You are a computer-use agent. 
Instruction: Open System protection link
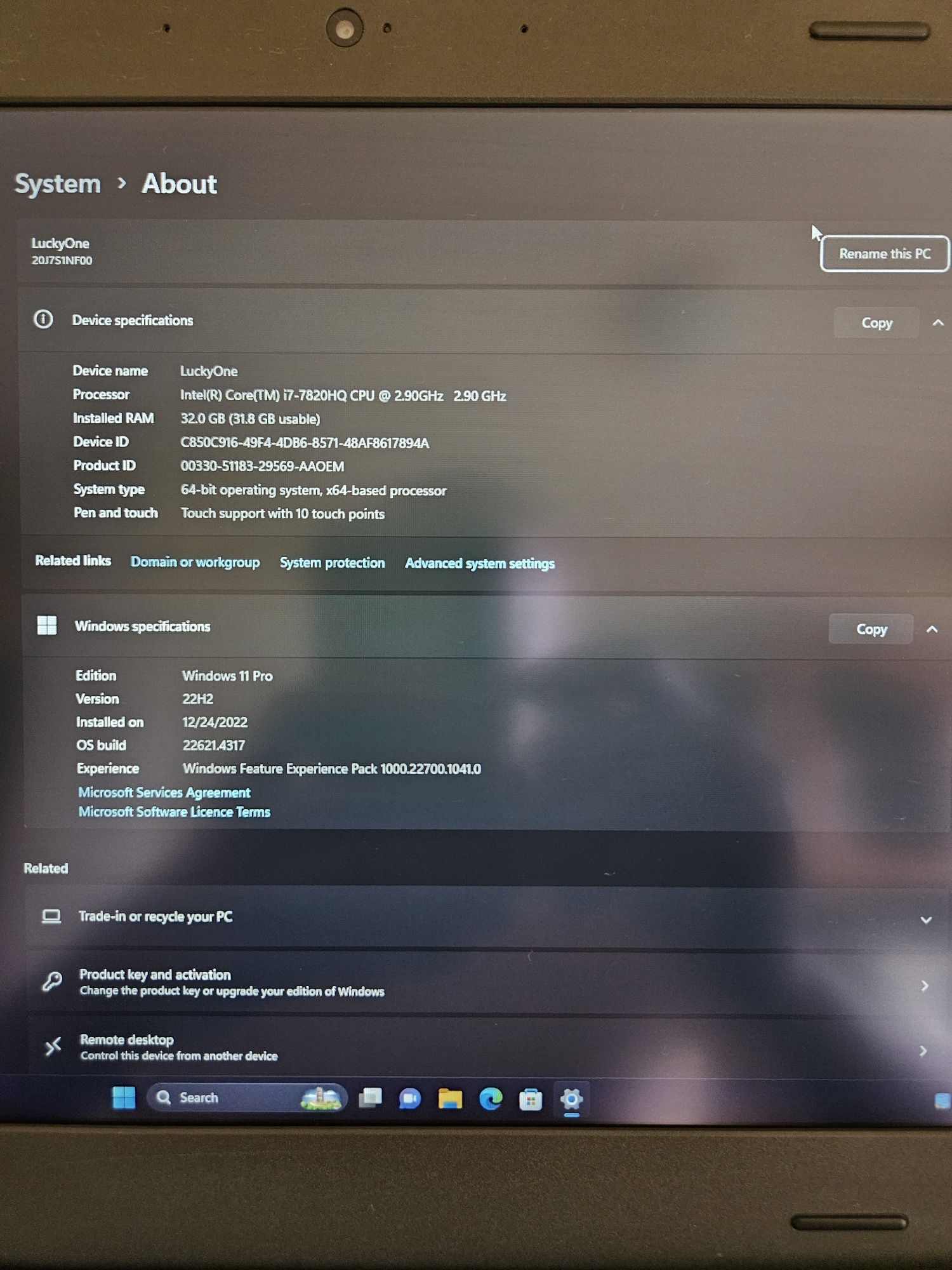(332, 563)
